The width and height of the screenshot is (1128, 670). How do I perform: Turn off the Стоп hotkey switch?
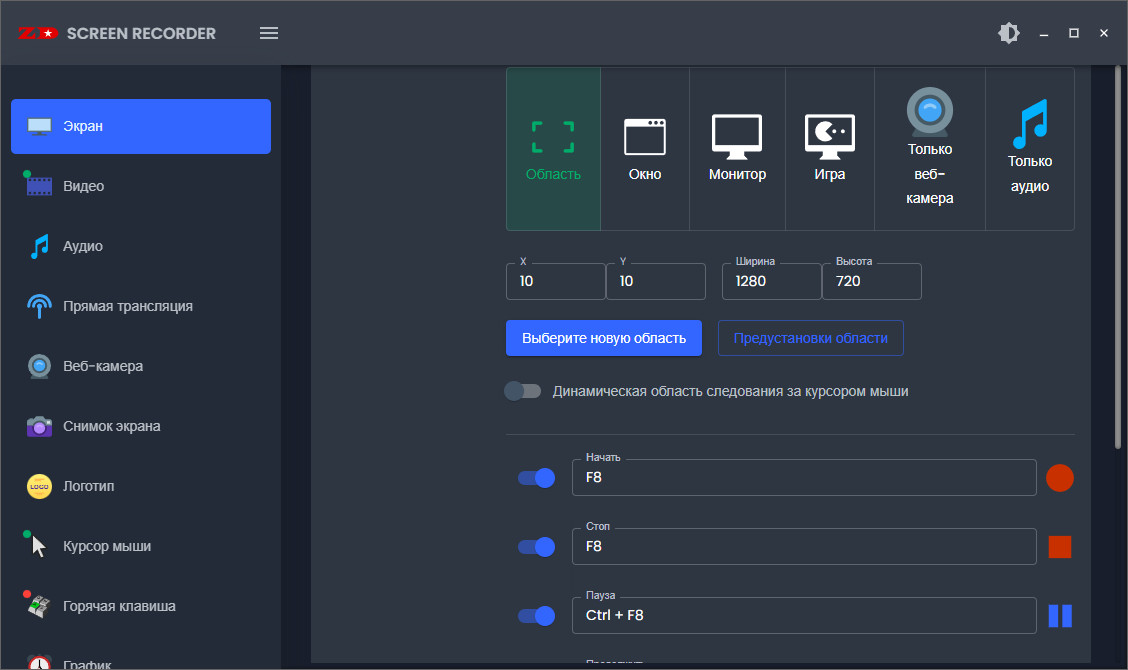(x=536, y=547)
